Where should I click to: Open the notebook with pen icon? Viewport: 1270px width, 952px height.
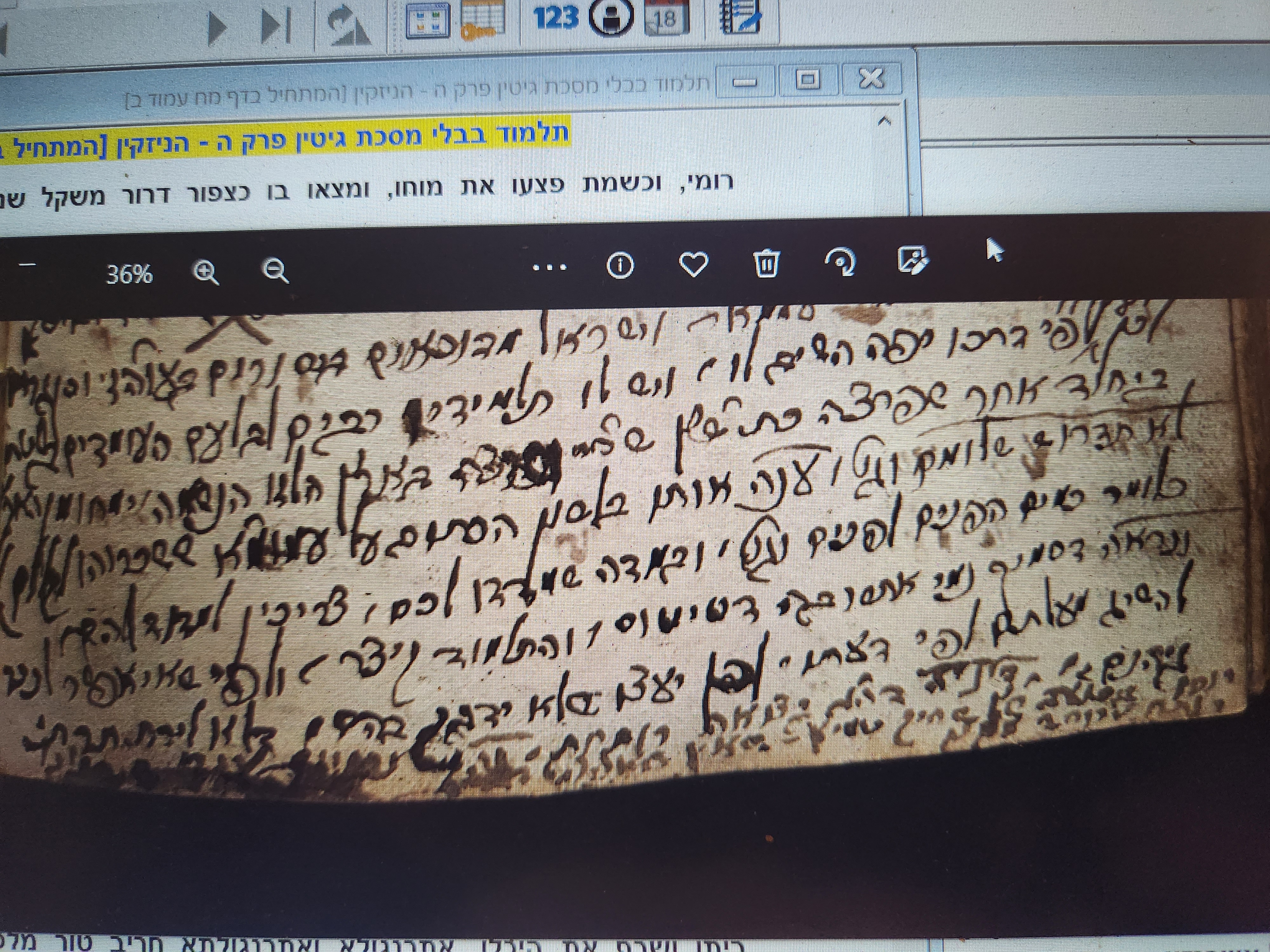pos(740,17)
